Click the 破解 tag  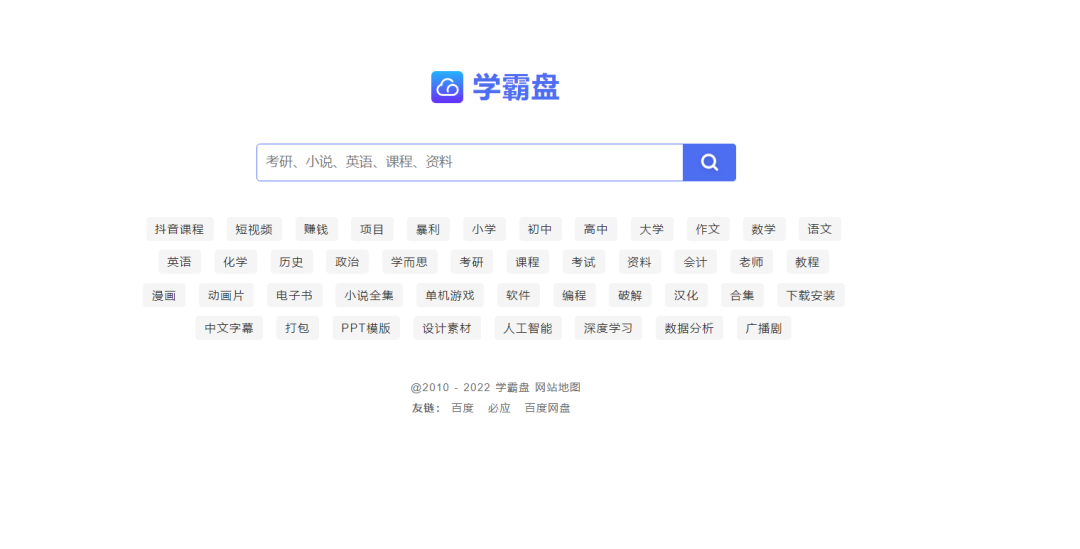tap(630, 296)
